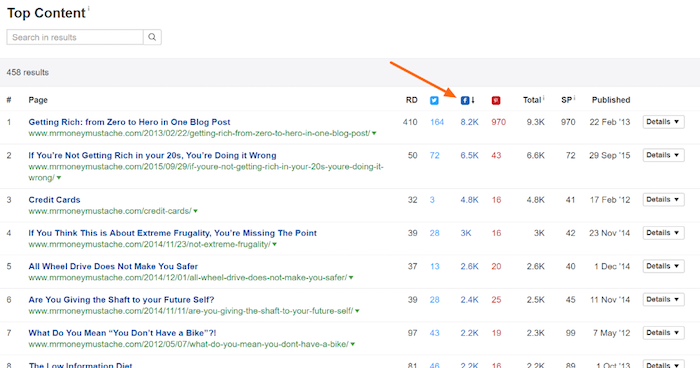The width and height of the screenshot is (700, 368).
Task: Click into the Search in results field
Action: point(75,37)
